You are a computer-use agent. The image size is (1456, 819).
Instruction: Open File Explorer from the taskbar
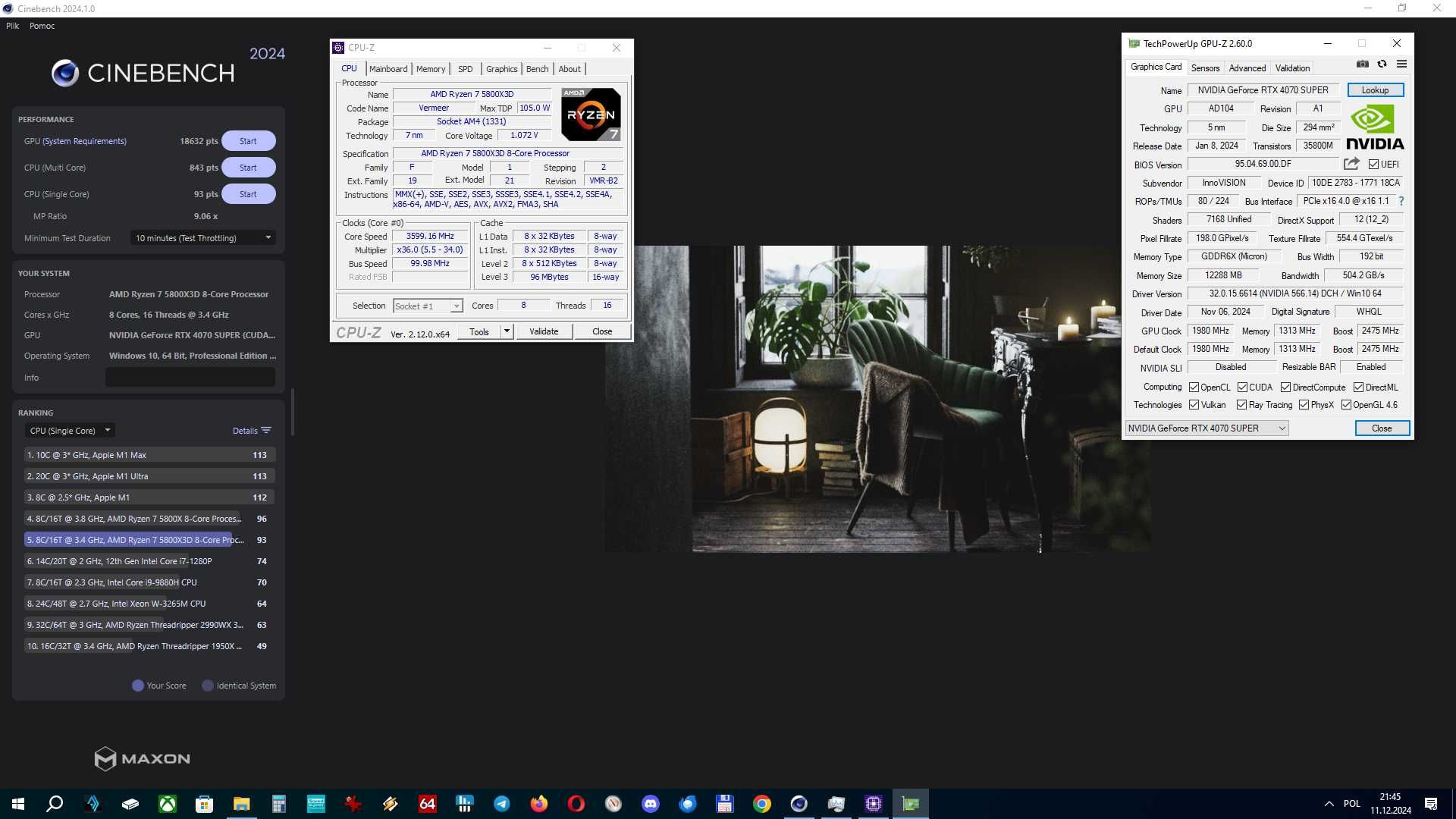tap(241, 804)
